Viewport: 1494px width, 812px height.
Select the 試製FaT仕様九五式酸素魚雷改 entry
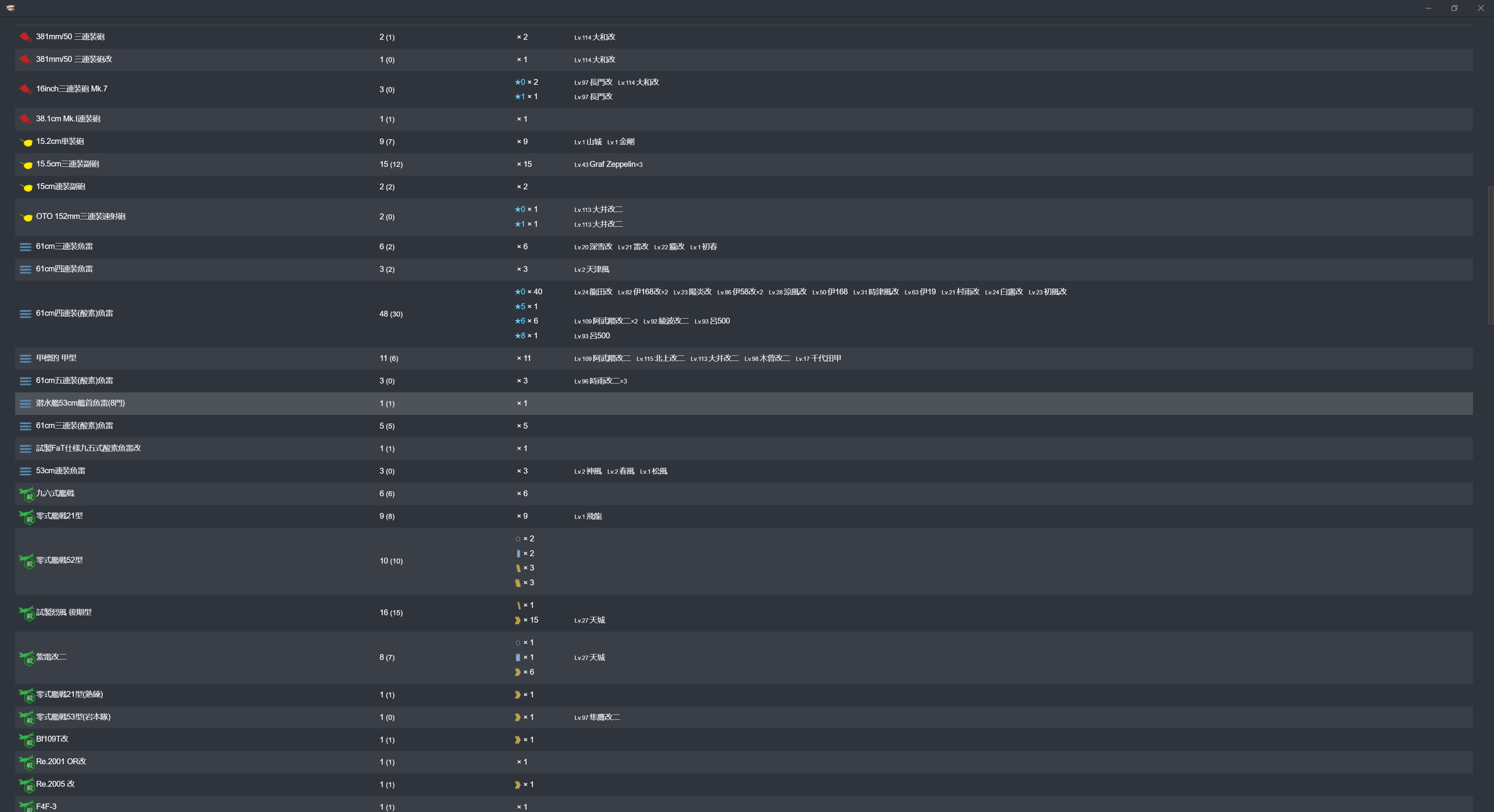[88, 449]
